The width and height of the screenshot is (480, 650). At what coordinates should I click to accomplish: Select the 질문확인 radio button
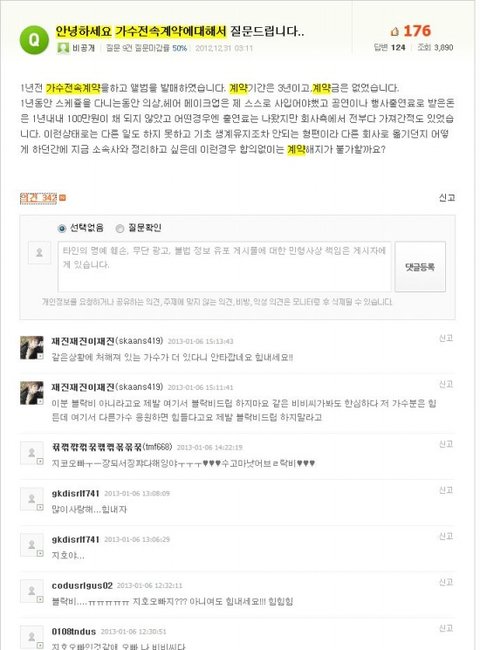point(120,228)
